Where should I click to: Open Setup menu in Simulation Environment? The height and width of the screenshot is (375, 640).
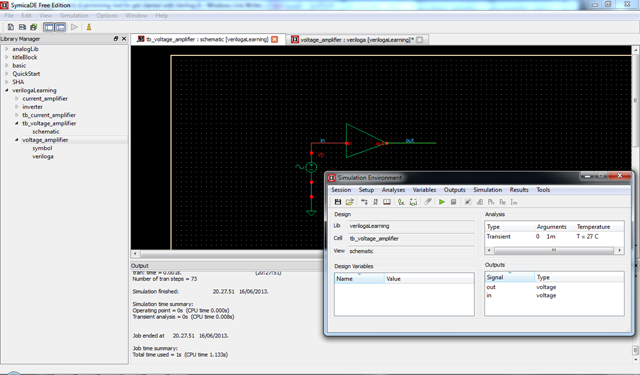click(366, 190)
